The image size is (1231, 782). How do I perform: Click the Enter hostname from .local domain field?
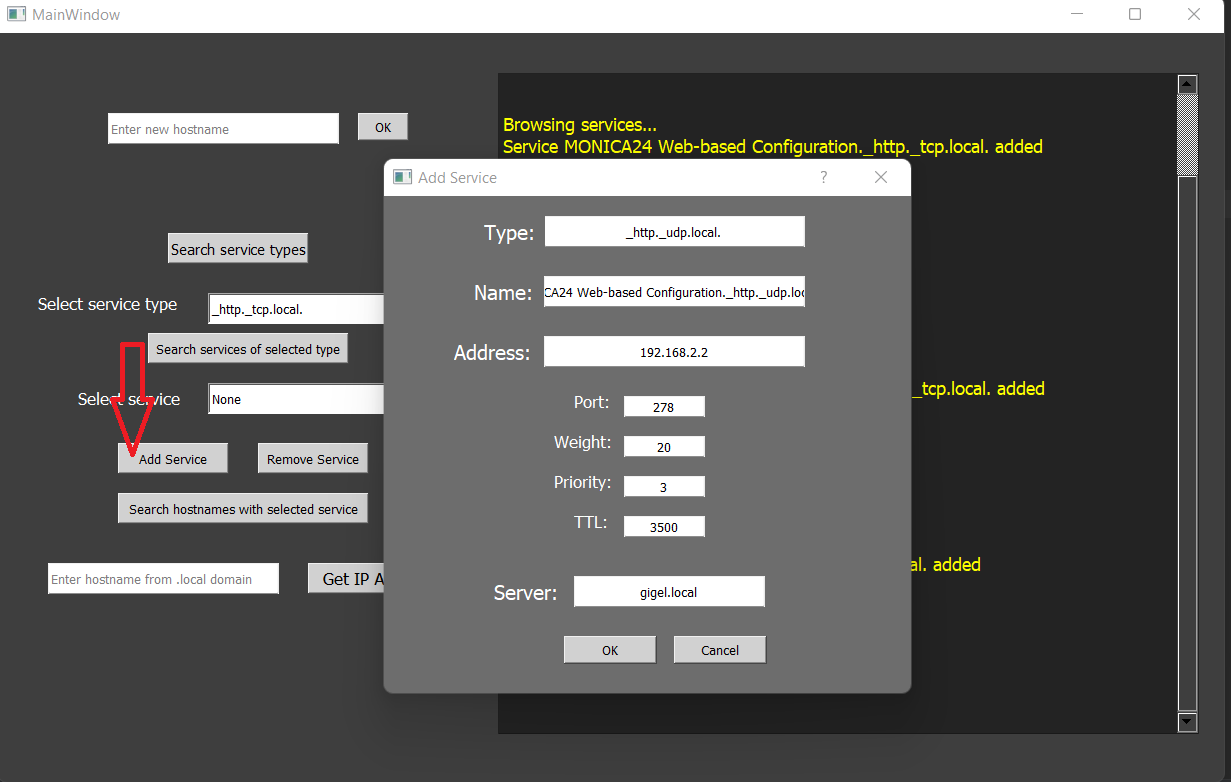(163, 579)
